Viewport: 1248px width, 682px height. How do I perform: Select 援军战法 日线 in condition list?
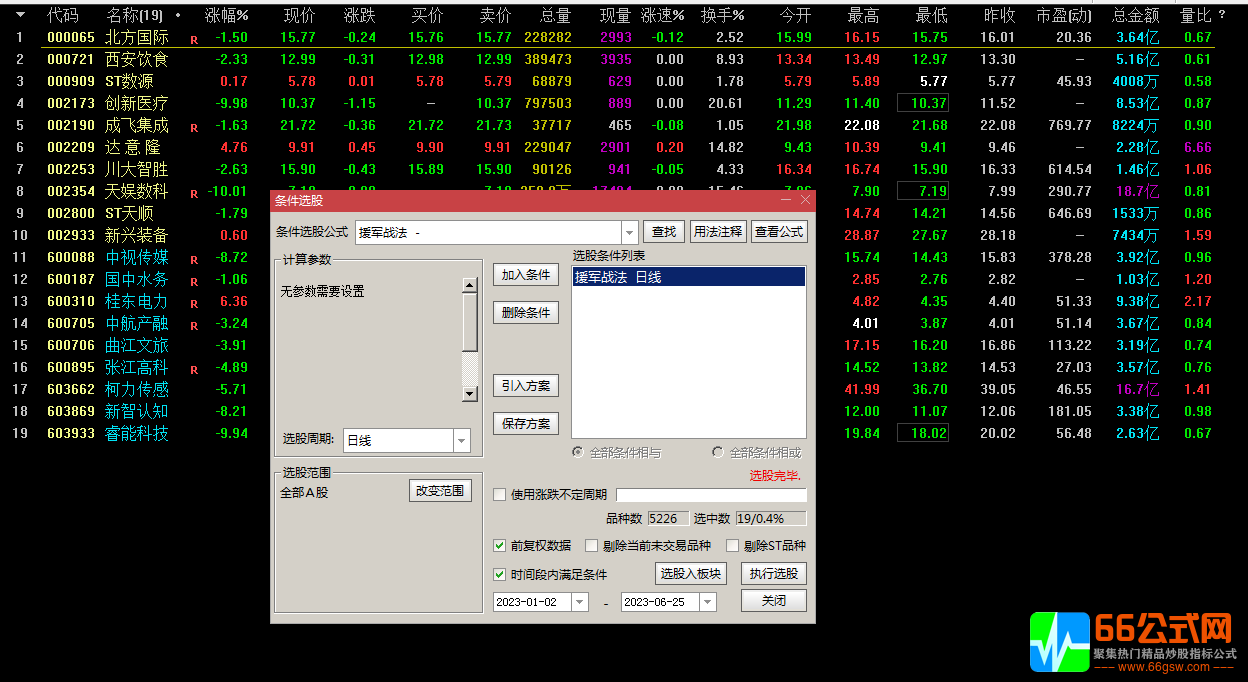[x=689, y=277]
